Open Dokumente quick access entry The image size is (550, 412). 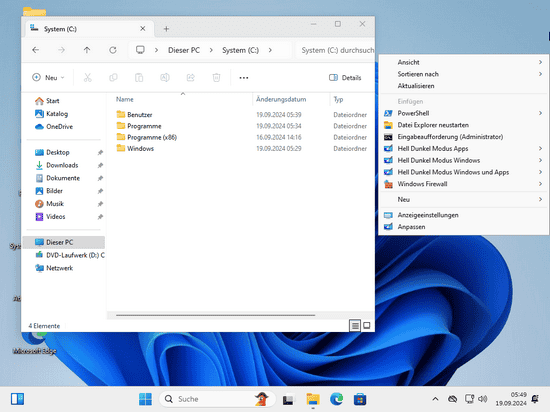[x=63, y=178]
